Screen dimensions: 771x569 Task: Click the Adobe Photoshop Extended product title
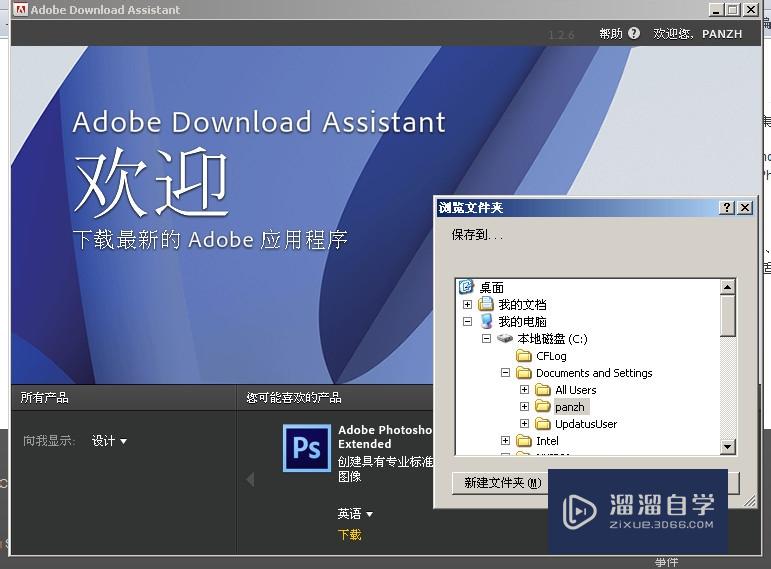coord(385,437)
